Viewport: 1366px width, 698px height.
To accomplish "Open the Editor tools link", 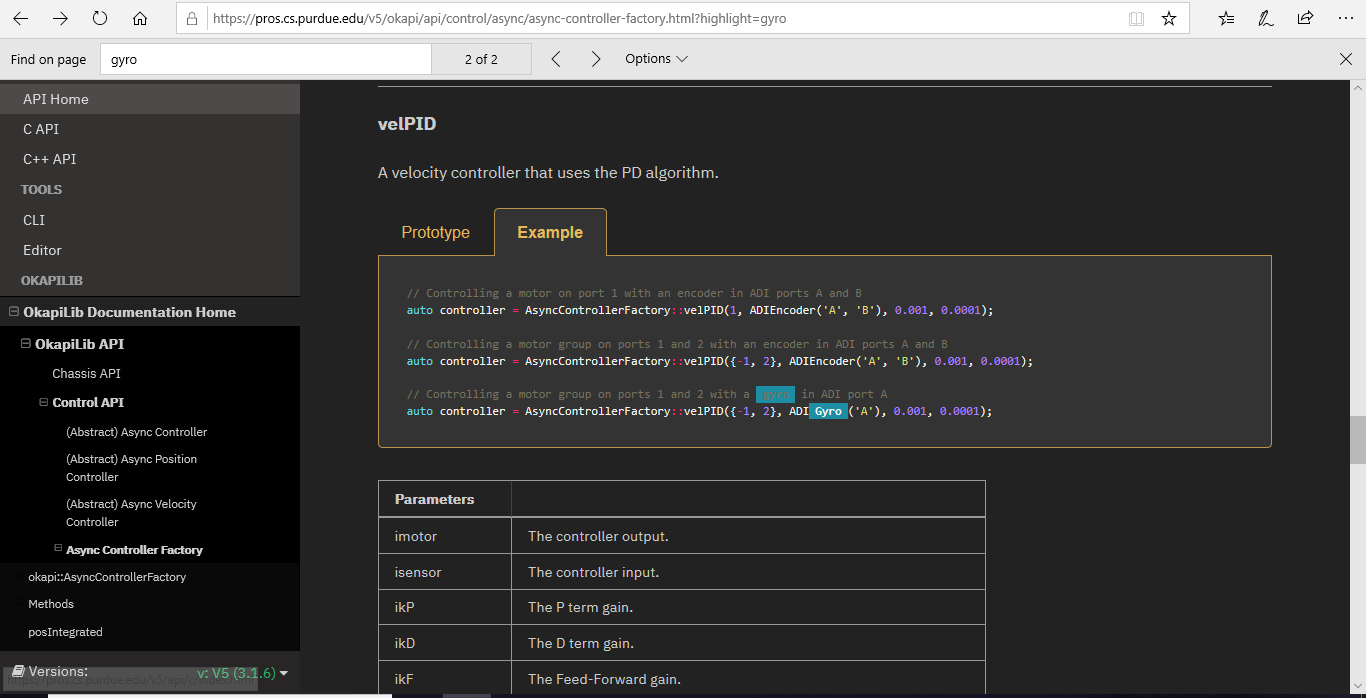I will (x=43, y=250).
